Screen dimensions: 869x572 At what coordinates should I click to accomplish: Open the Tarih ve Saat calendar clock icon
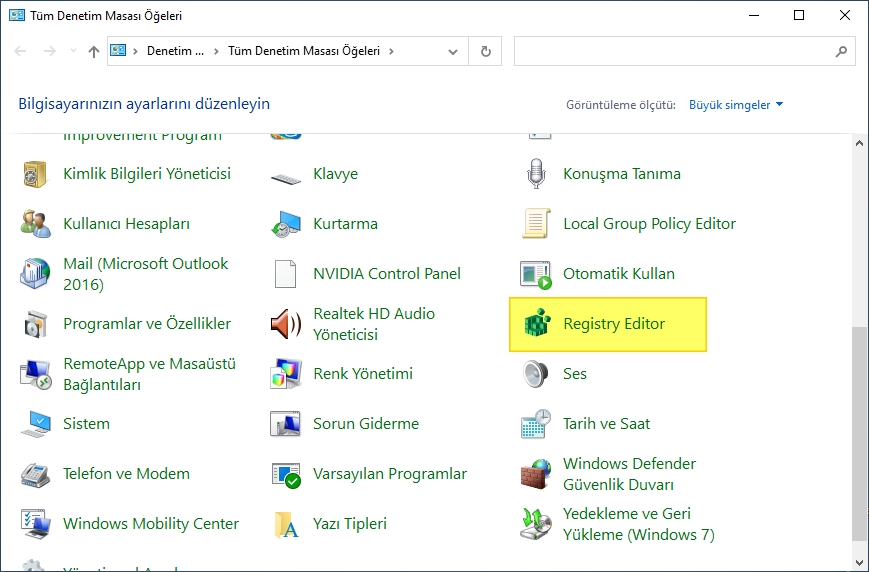tap(536, 424)
